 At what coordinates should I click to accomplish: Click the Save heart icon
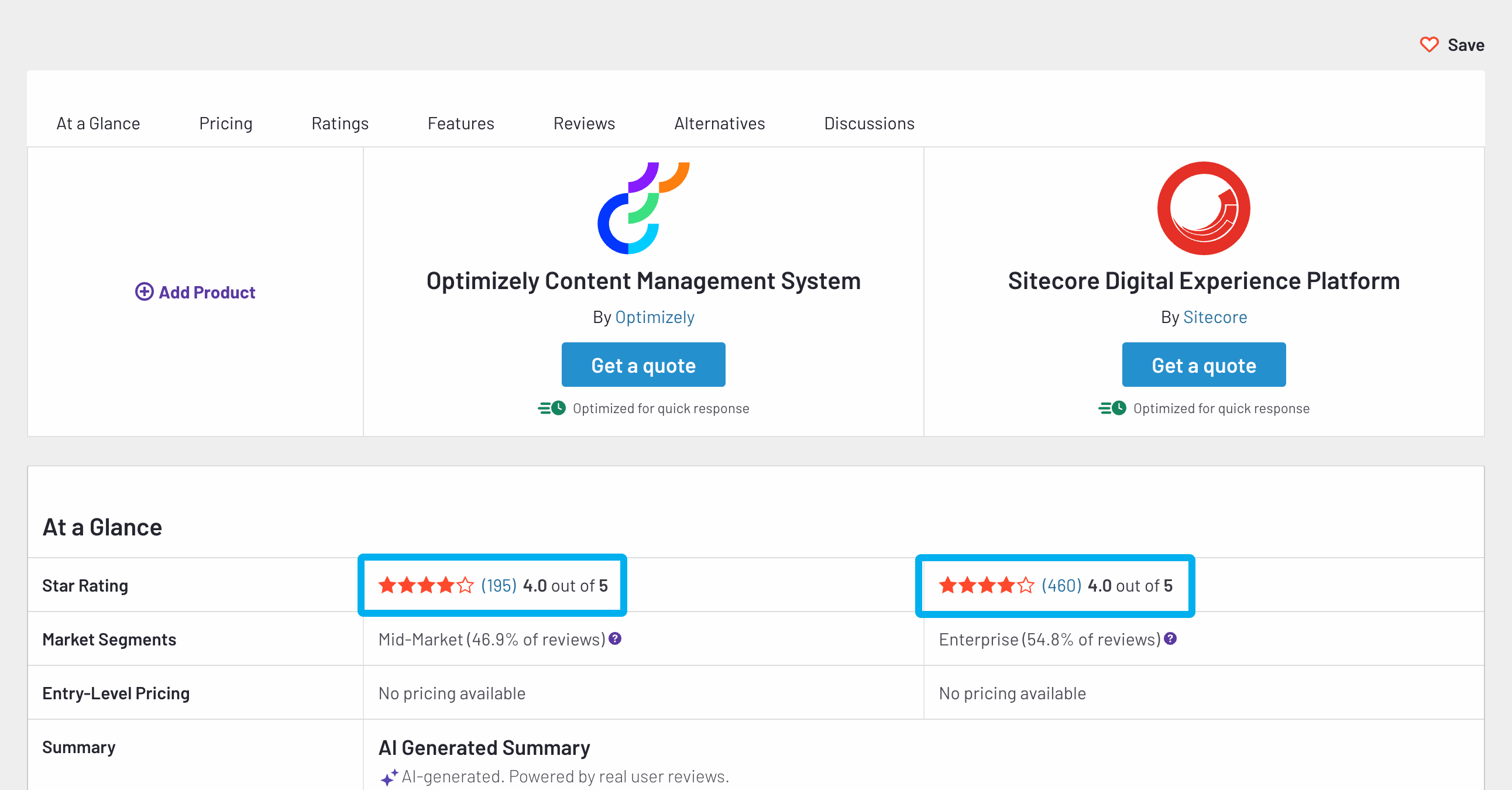1429,44
